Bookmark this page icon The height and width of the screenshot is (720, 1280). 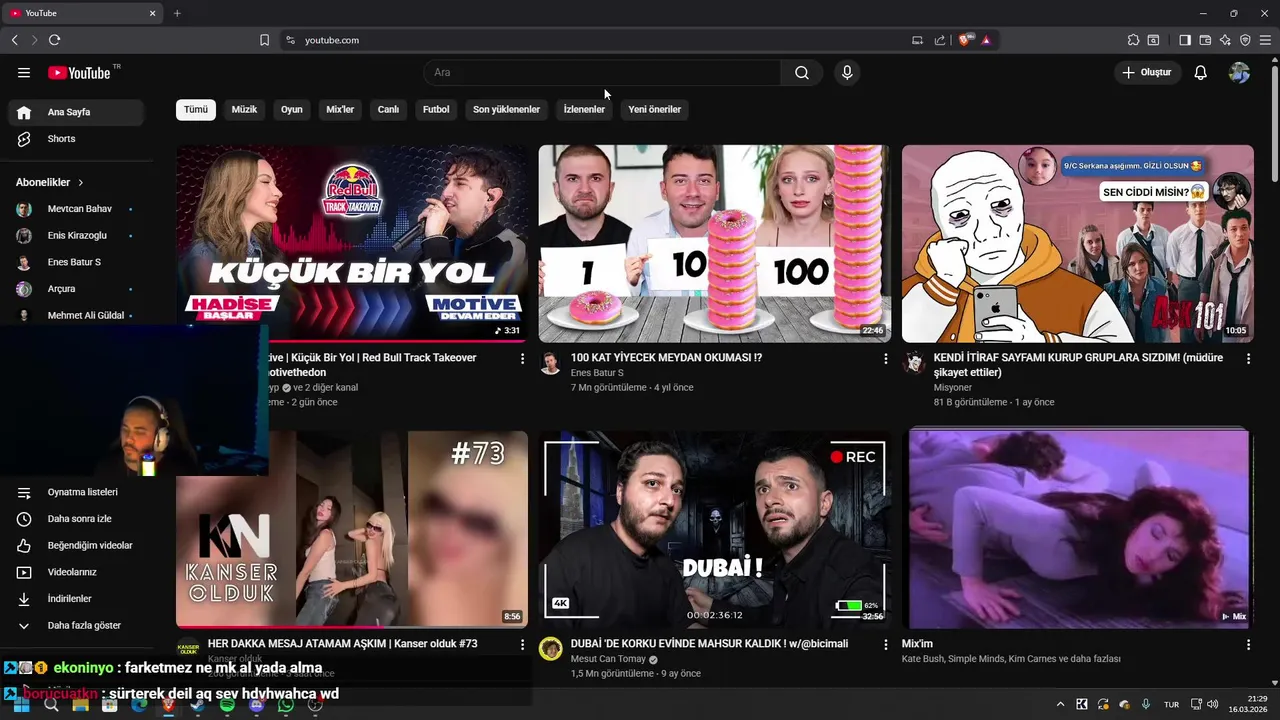coord(264,40)
